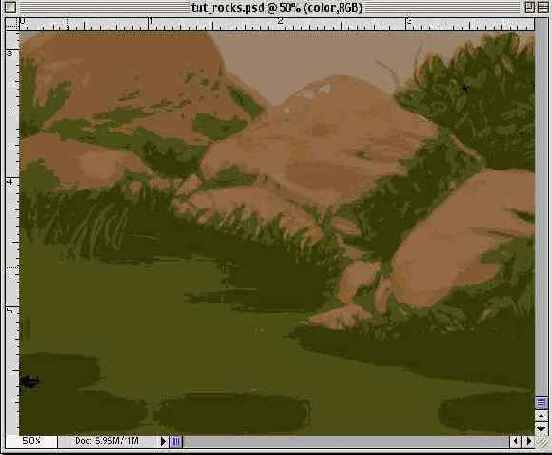The height and width of the screenshot is (455, 552).
Task: Collapse the window with the windowshade box
Action: [x=543, y=7]
